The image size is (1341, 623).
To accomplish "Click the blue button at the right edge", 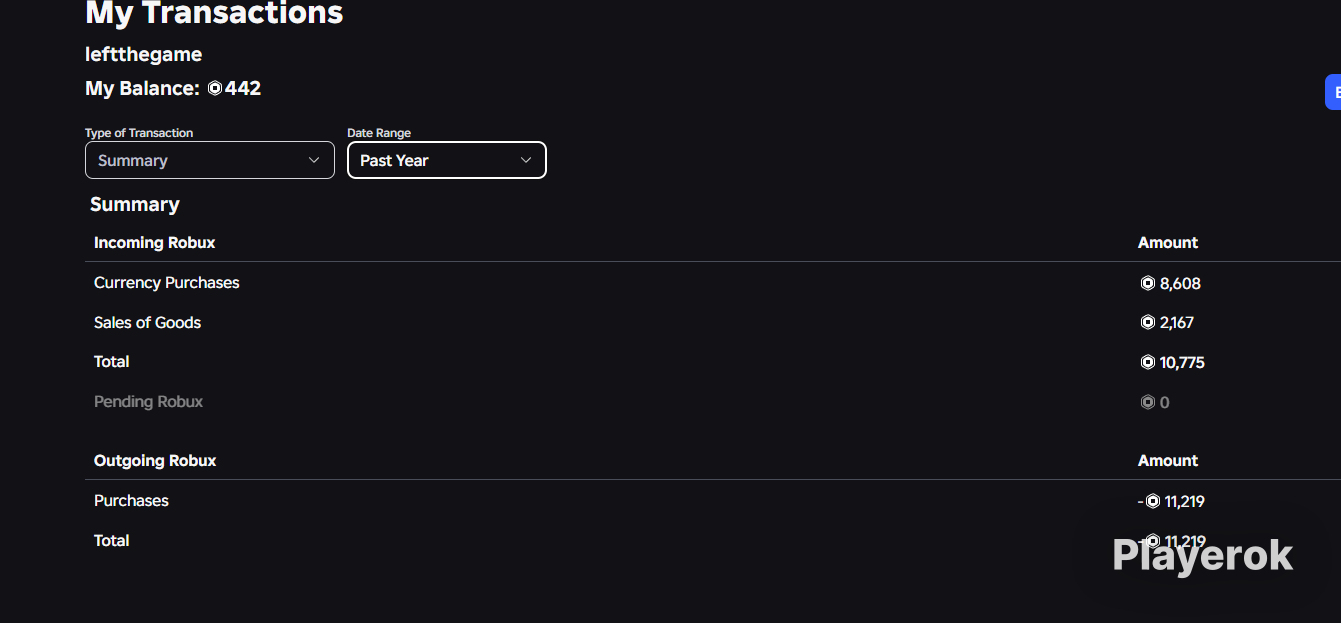I will (x=1333, y=92).
